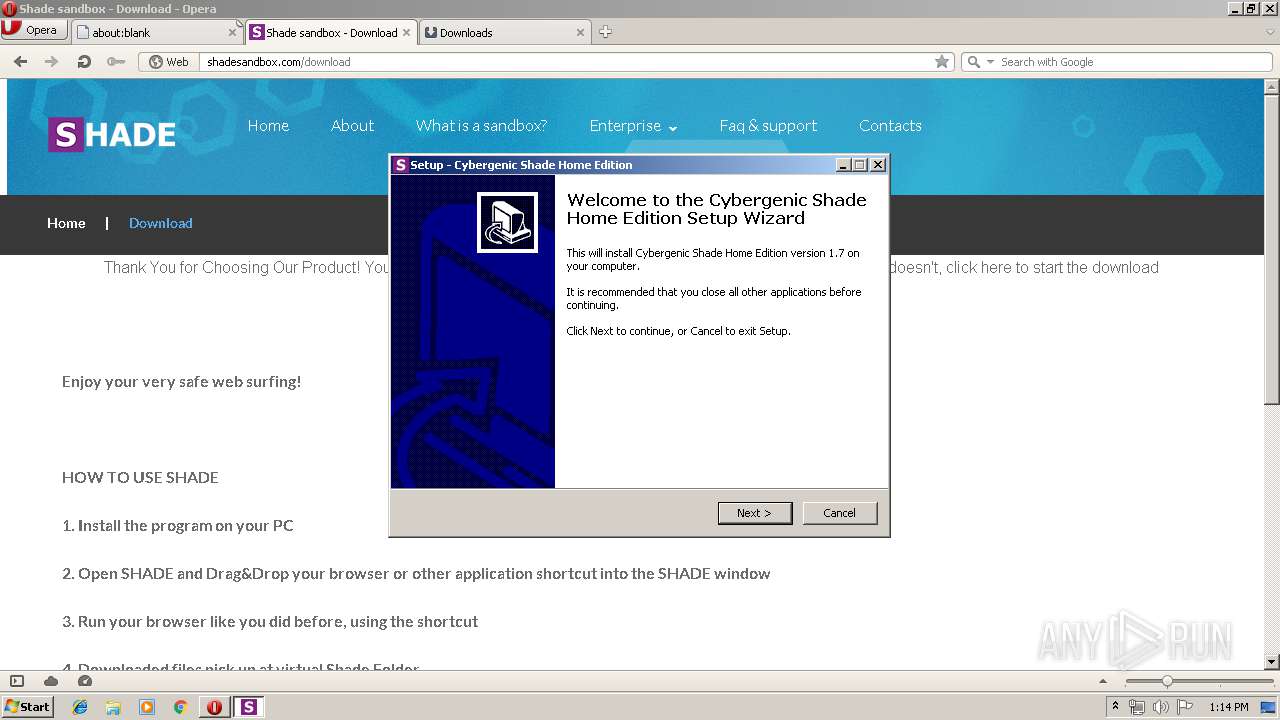1280x720 pixels.
Task: Reload the page with refresh icon
Action: point(84,62)
